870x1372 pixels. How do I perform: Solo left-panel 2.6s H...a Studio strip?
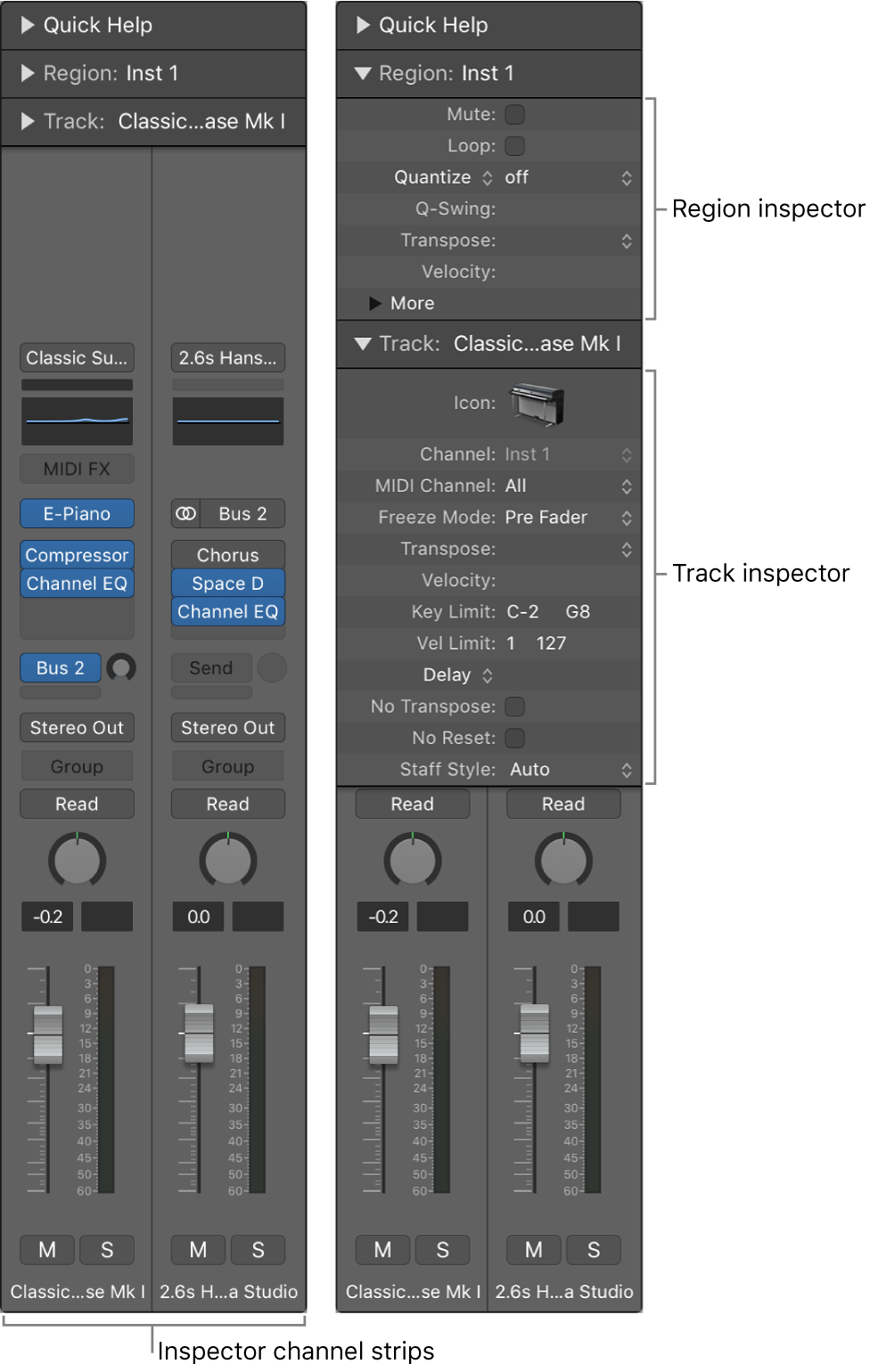coord(258,1250)
